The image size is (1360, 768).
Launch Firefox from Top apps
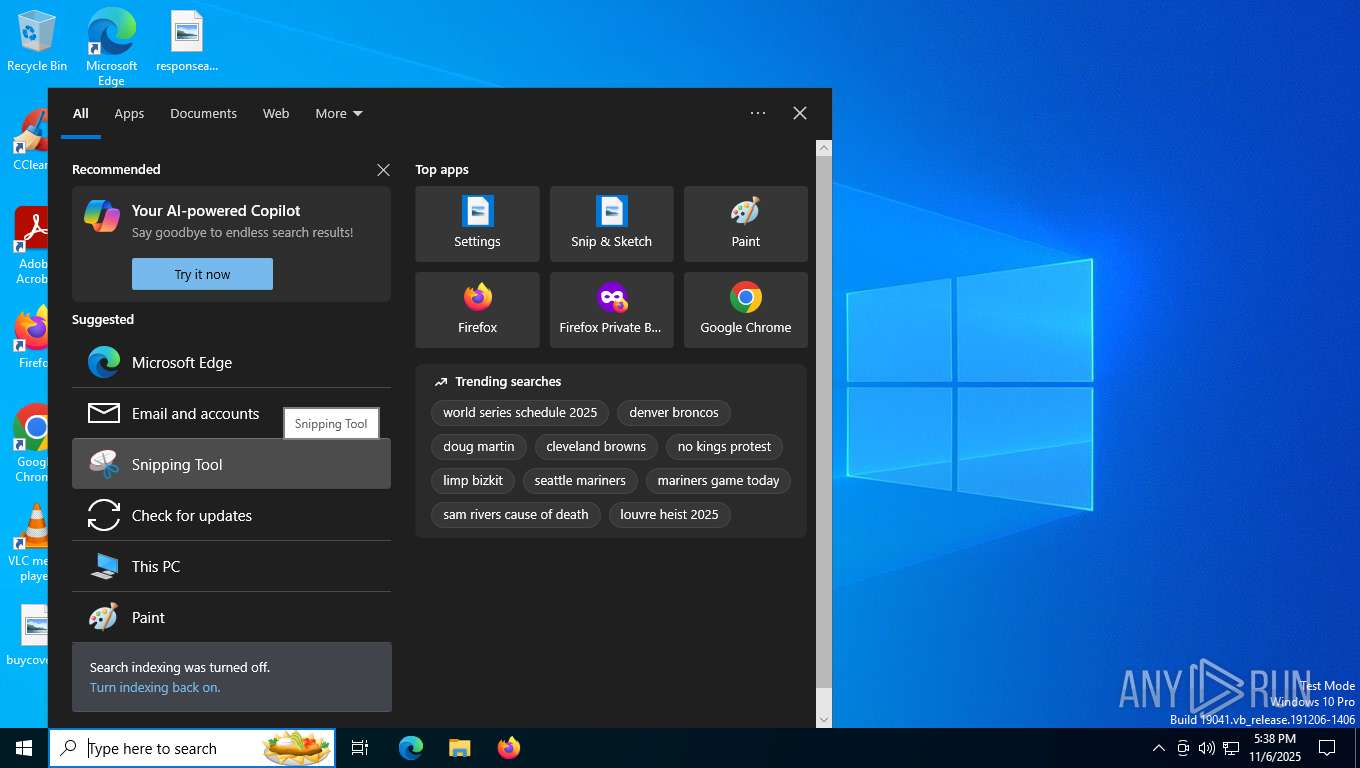point(477,310)
